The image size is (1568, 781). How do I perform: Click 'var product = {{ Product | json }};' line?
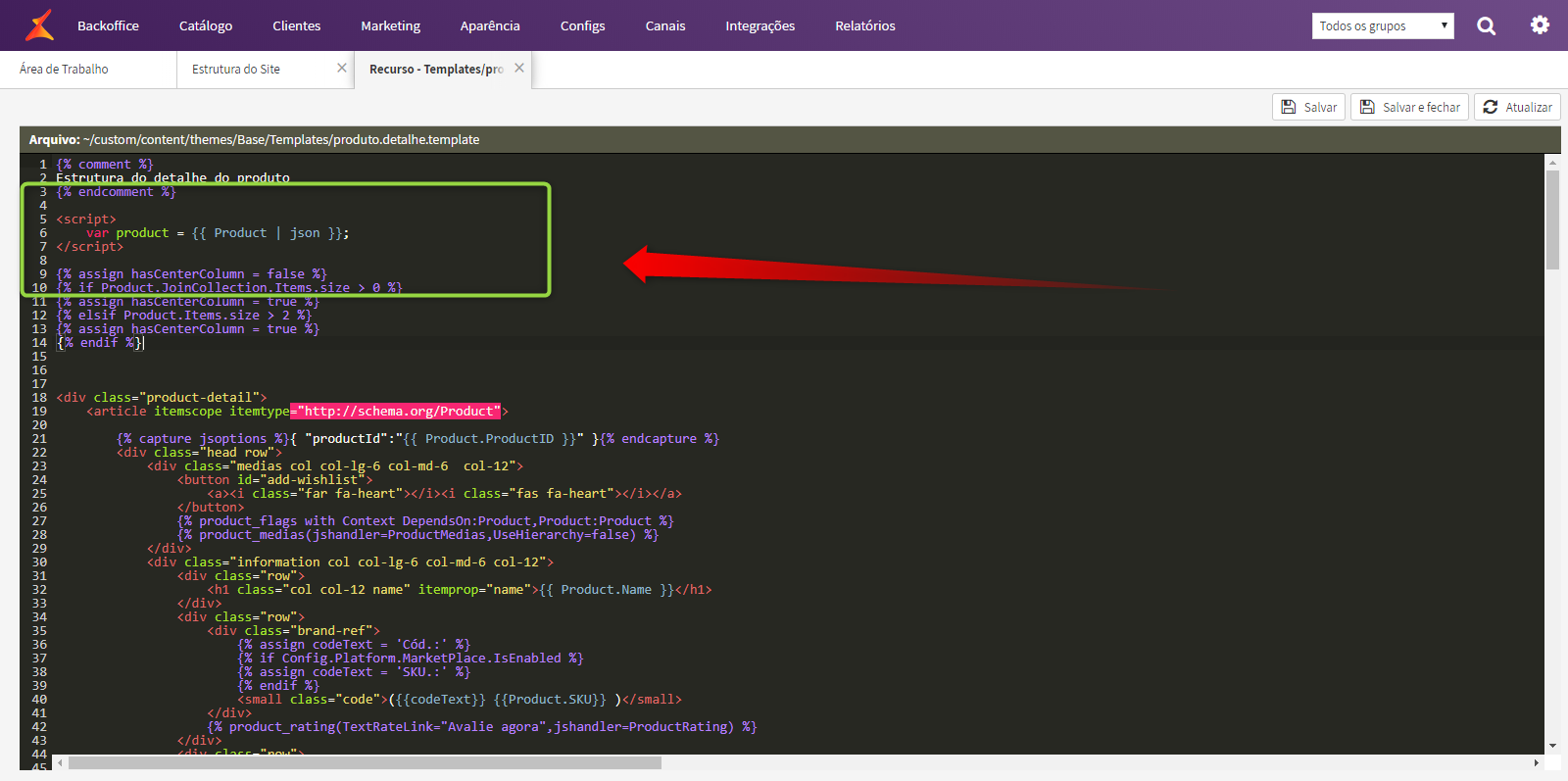click(218, 232)
